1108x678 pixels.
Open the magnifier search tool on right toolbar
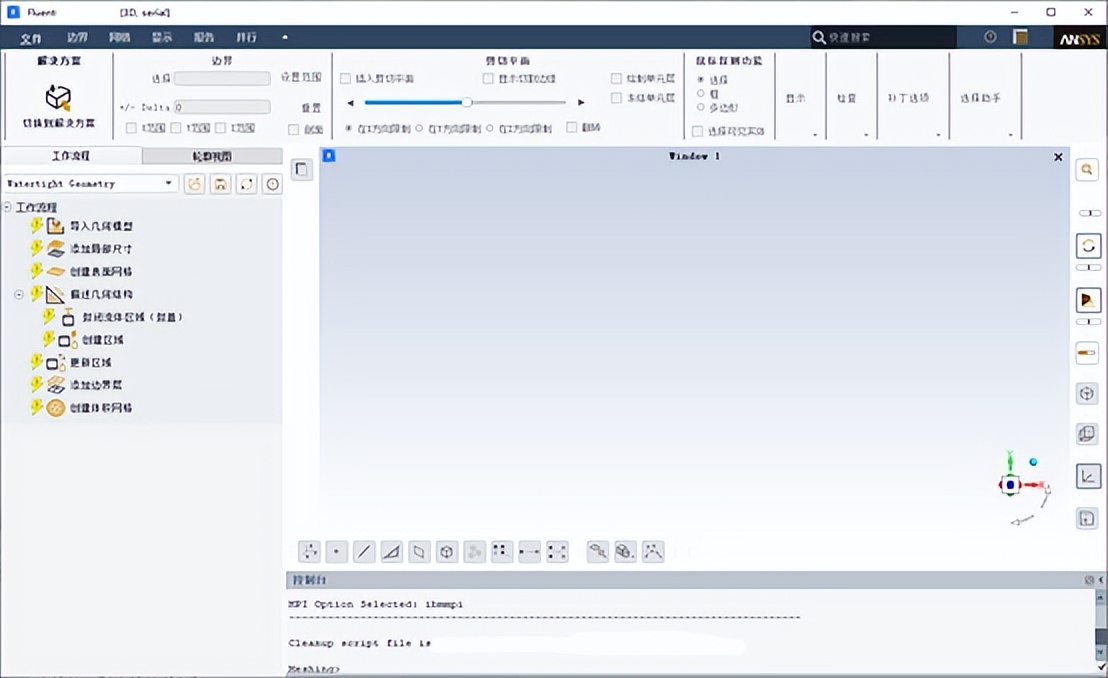[x=1087, y=169]
